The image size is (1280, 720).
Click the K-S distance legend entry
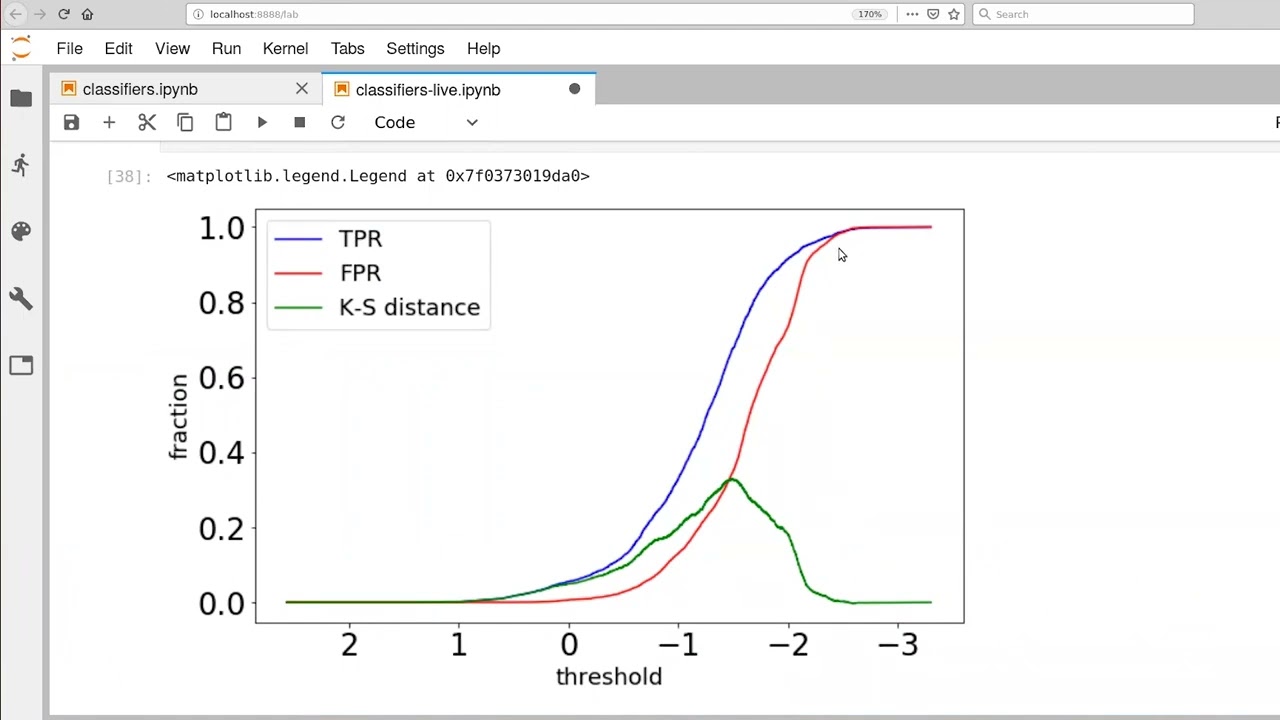click(377, 308)
